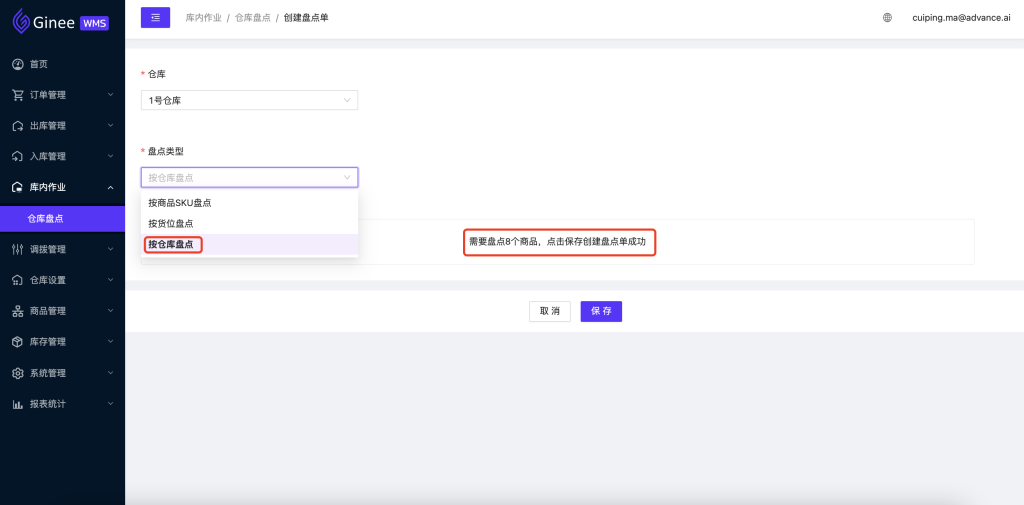
Task: Open 仓库盘点 submenu item
Action: [62, 218]
